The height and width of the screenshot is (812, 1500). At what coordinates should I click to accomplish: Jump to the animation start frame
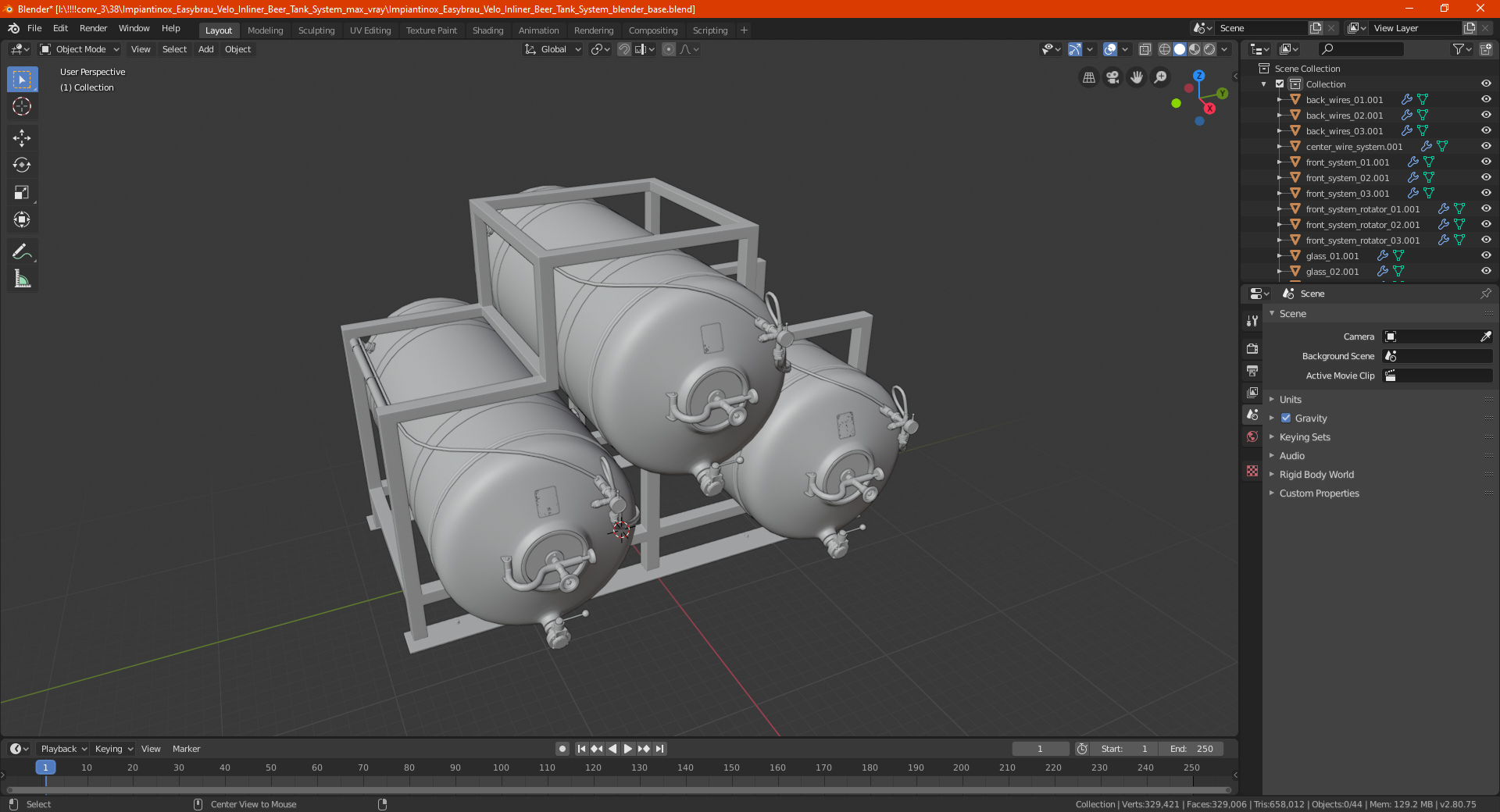[581, 749]
